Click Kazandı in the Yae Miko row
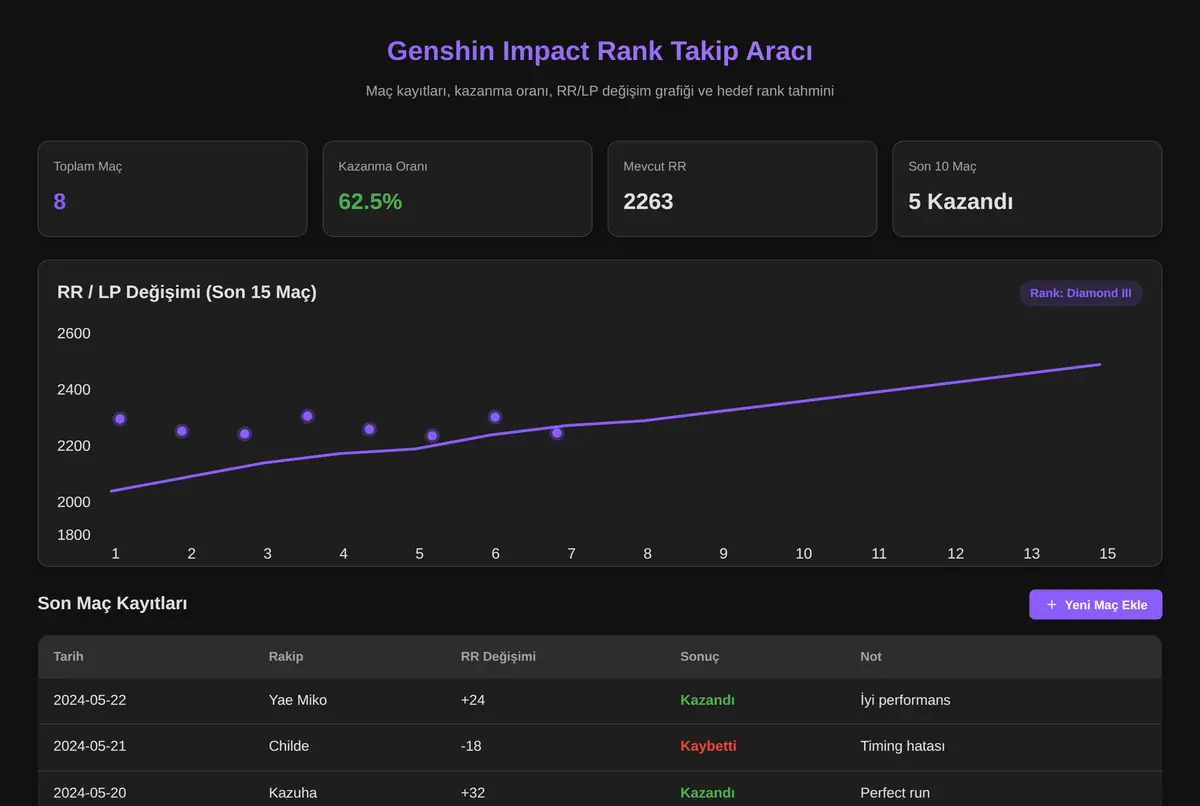 (708, 700)
